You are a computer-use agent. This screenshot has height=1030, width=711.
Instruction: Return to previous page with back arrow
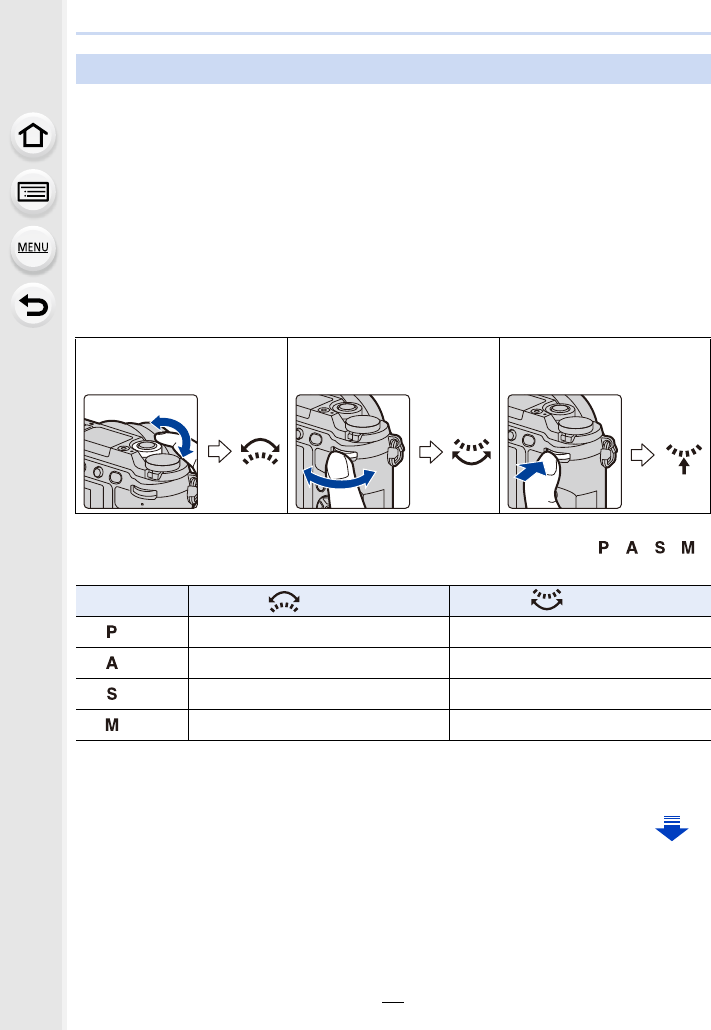tap(34, 304)
